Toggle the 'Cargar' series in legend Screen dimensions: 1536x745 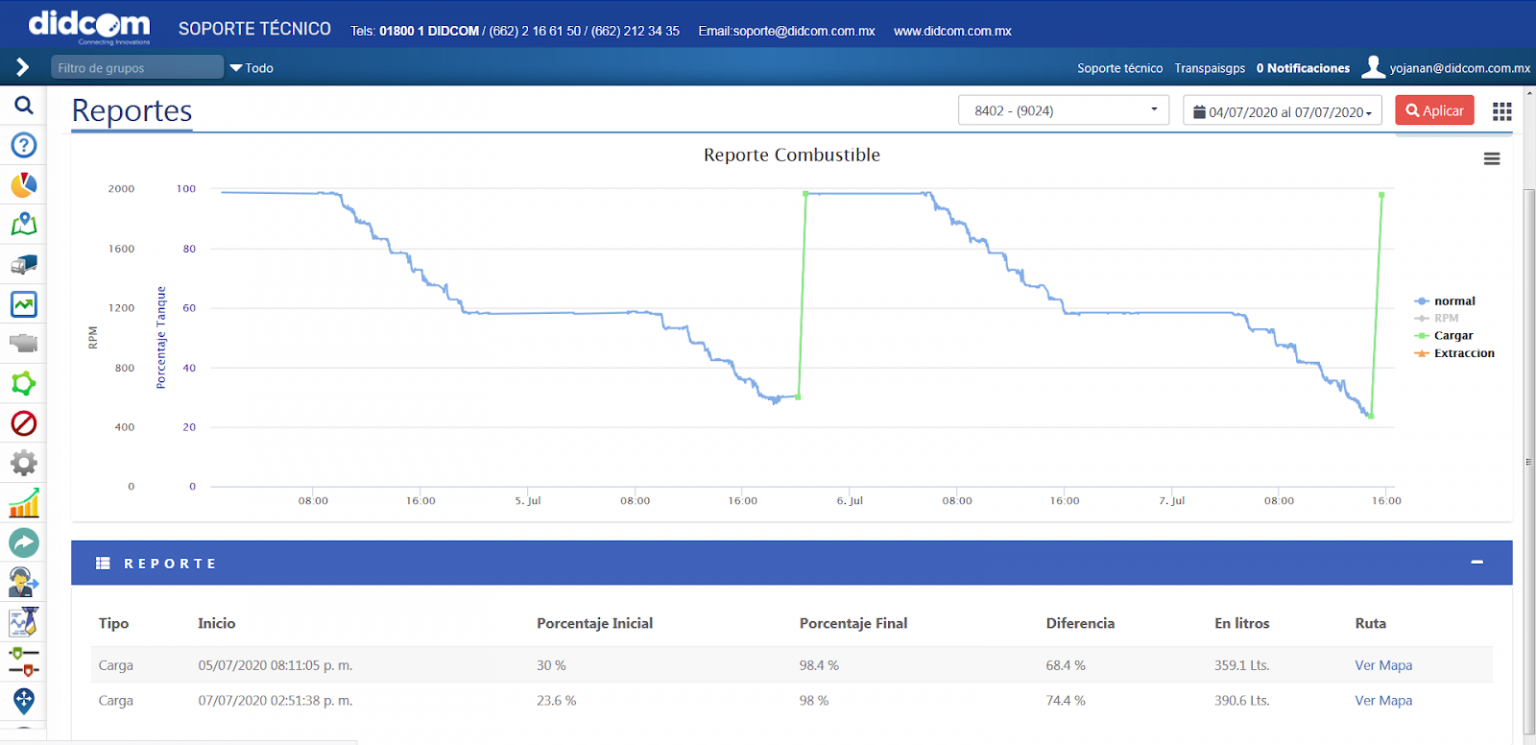[1452, 336]
